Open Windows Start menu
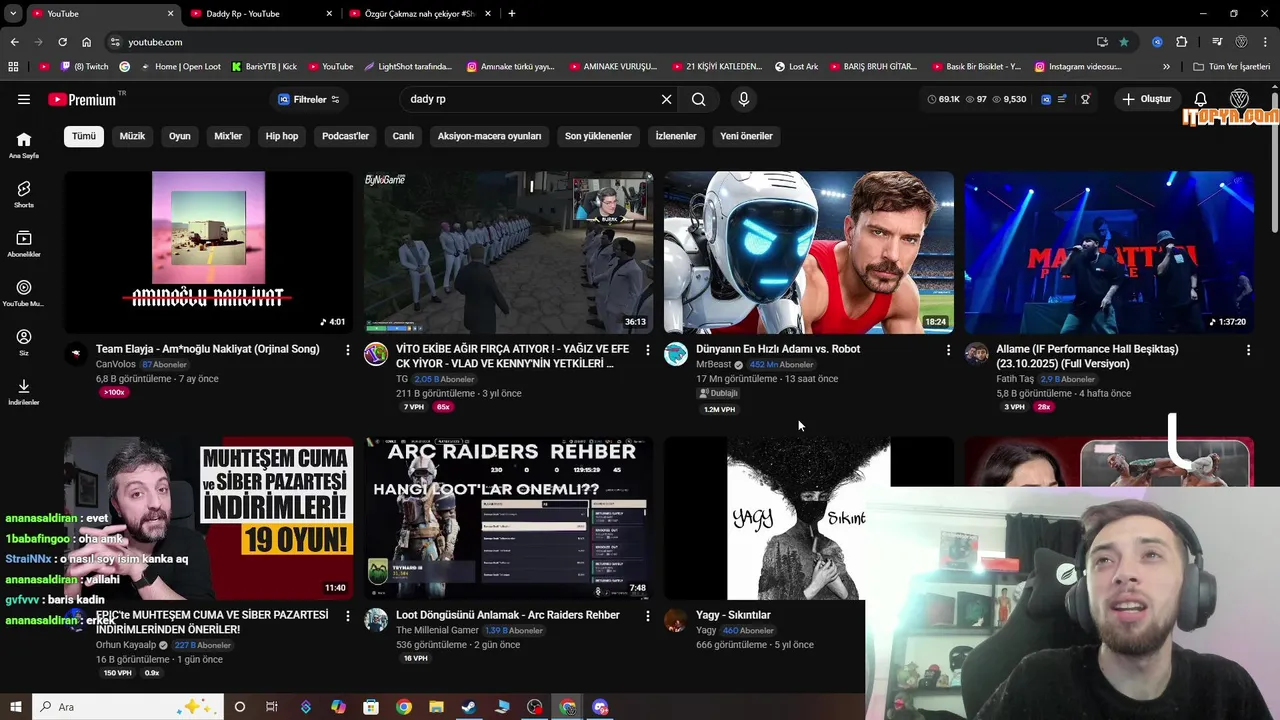 [16, 707]
